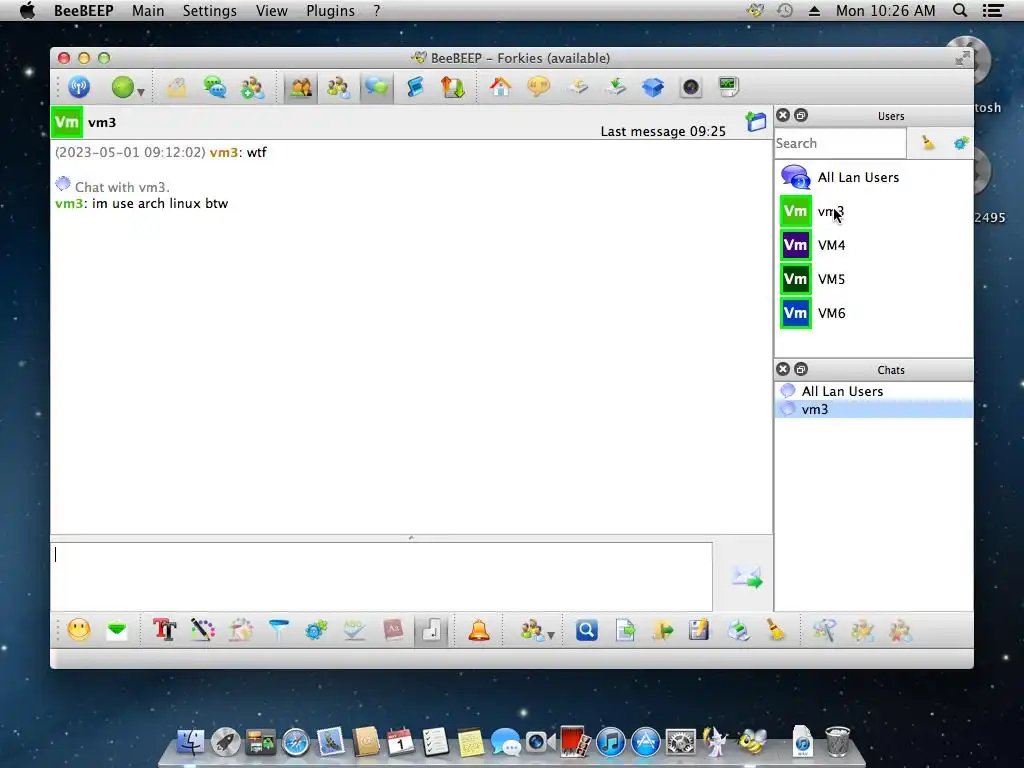Click the broom icon beside user Search

928,143
